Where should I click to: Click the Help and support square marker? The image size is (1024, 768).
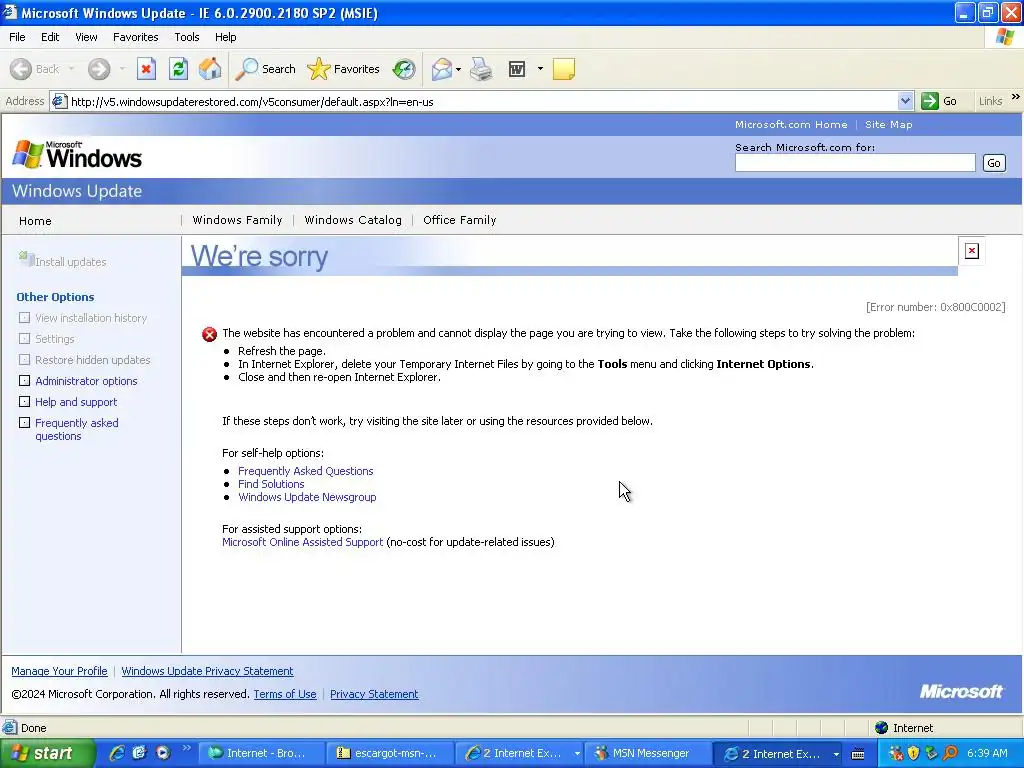pos(24,401)
